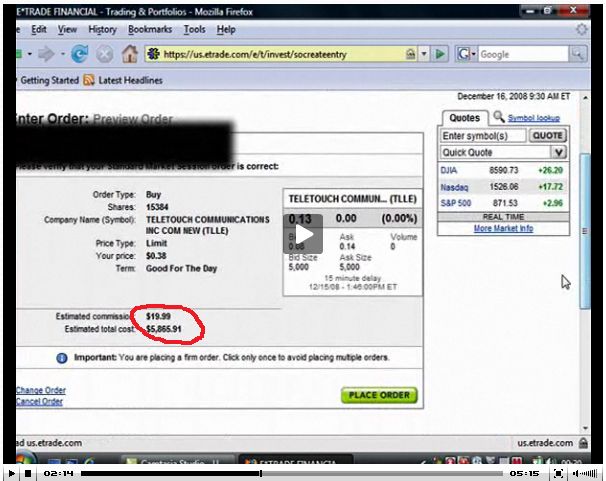Image resolution: width=606 pixels, height=481 pixels.
Task: Open the Symbol lookup link
Action: [534, 118]
